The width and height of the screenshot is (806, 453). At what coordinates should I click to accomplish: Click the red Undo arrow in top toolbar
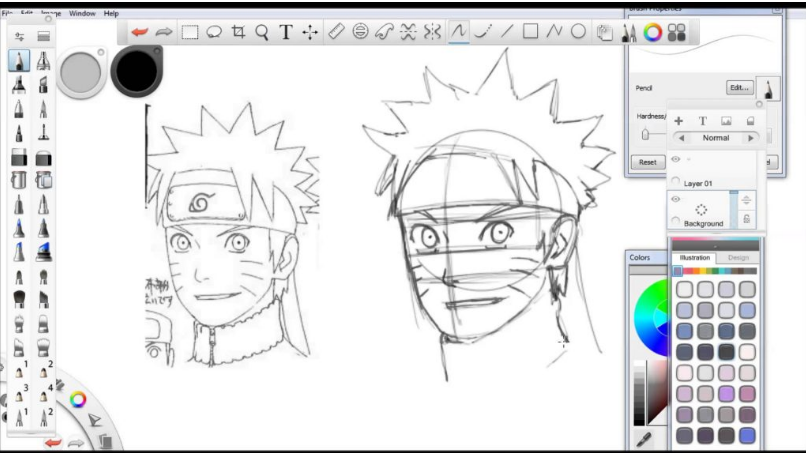click(139, 32)
